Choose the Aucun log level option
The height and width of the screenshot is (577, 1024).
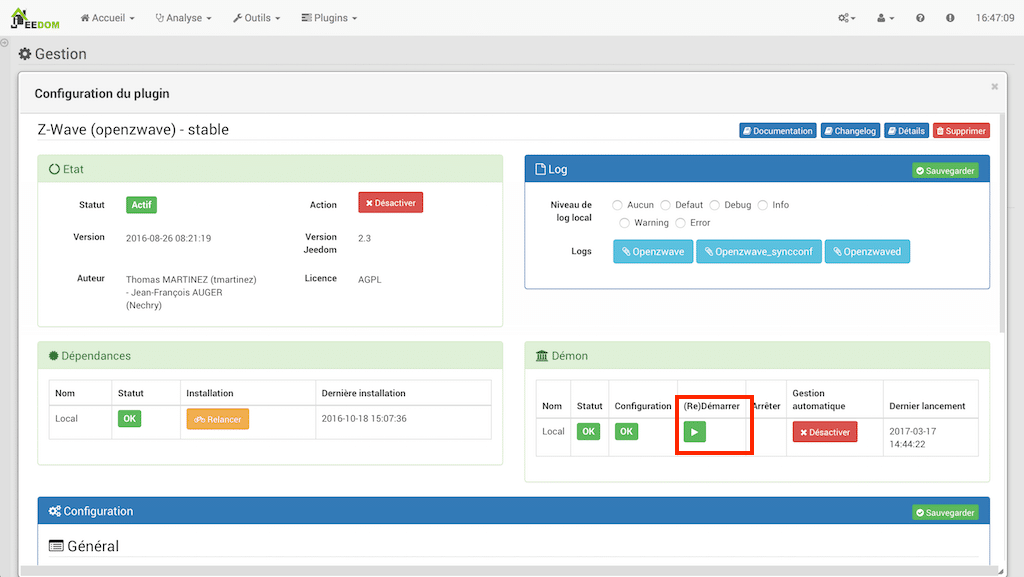tap(618, 205)
